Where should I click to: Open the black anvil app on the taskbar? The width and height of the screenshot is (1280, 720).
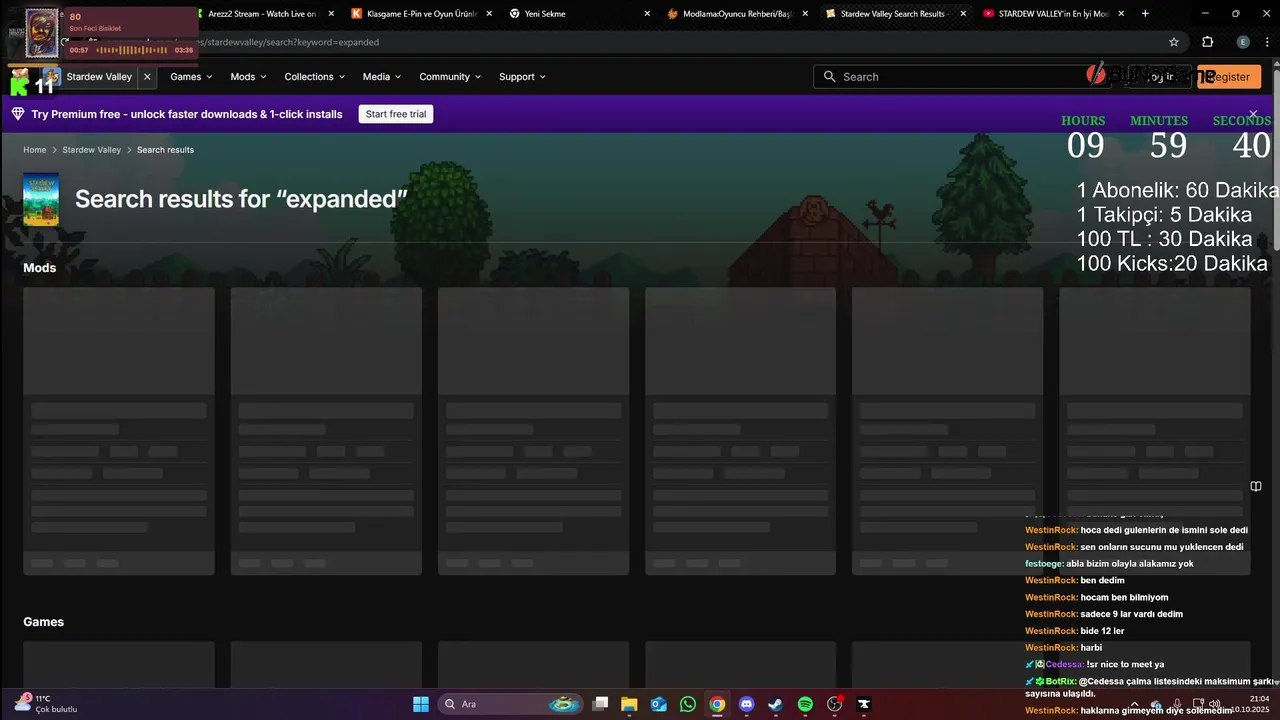[864, 704]
